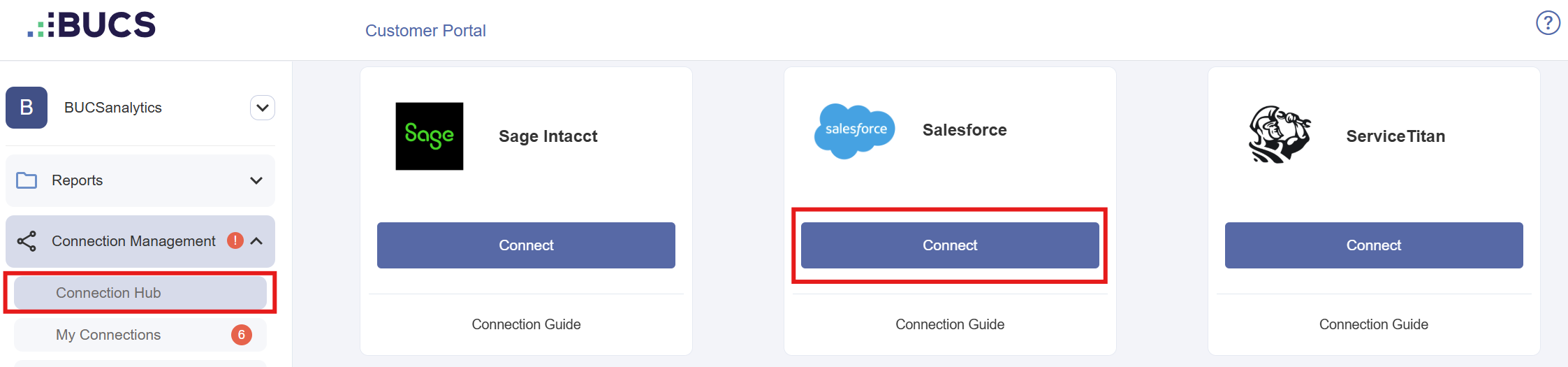The height and width of the screenshot is (367, 1568).
Task: Go to My Connections
Action: pos(108,335)
